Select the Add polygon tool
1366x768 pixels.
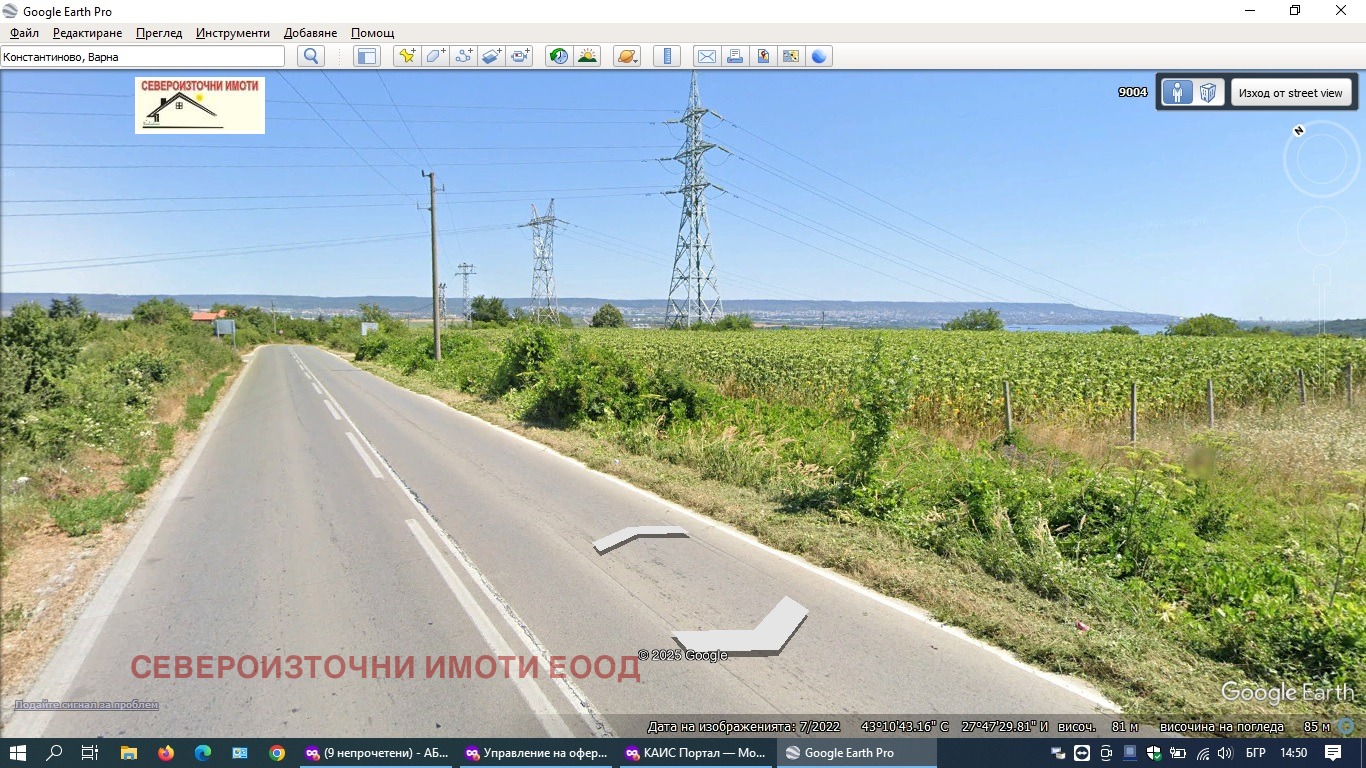click(434, 56)
